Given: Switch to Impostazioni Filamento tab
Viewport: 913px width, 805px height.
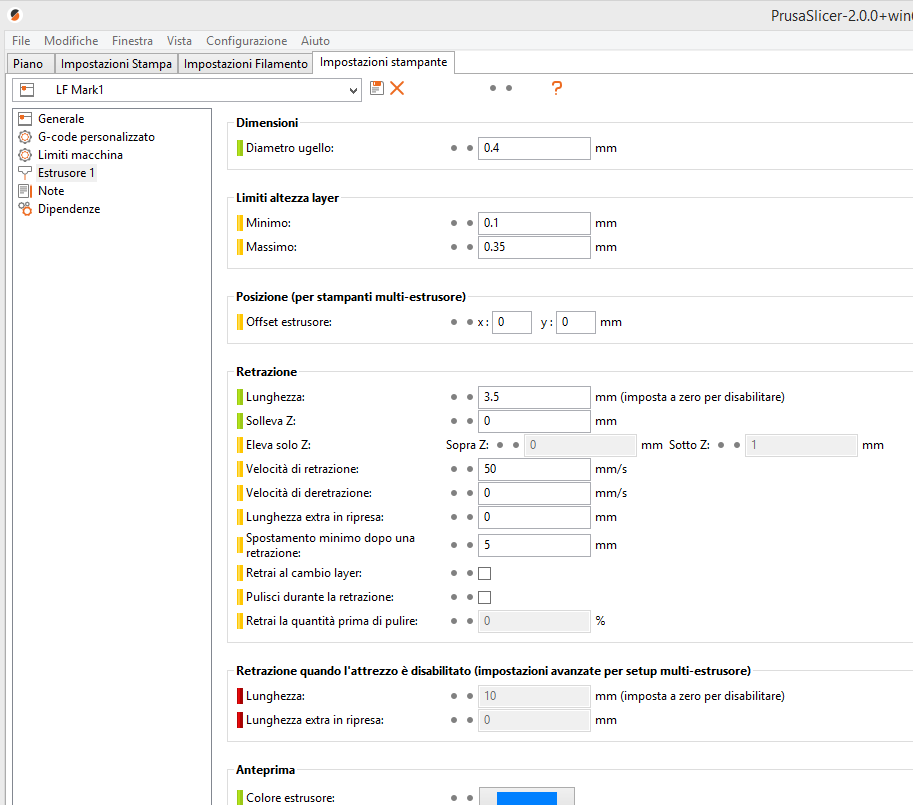Looking at the screenshot, I should [246, 64].
